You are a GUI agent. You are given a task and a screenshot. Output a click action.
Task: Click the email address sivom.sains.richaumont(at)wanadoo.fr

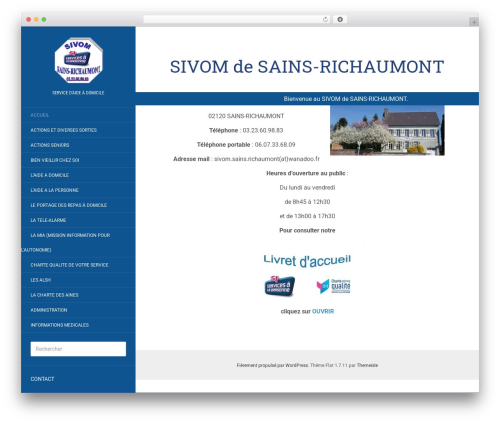(x=267, y=159)
